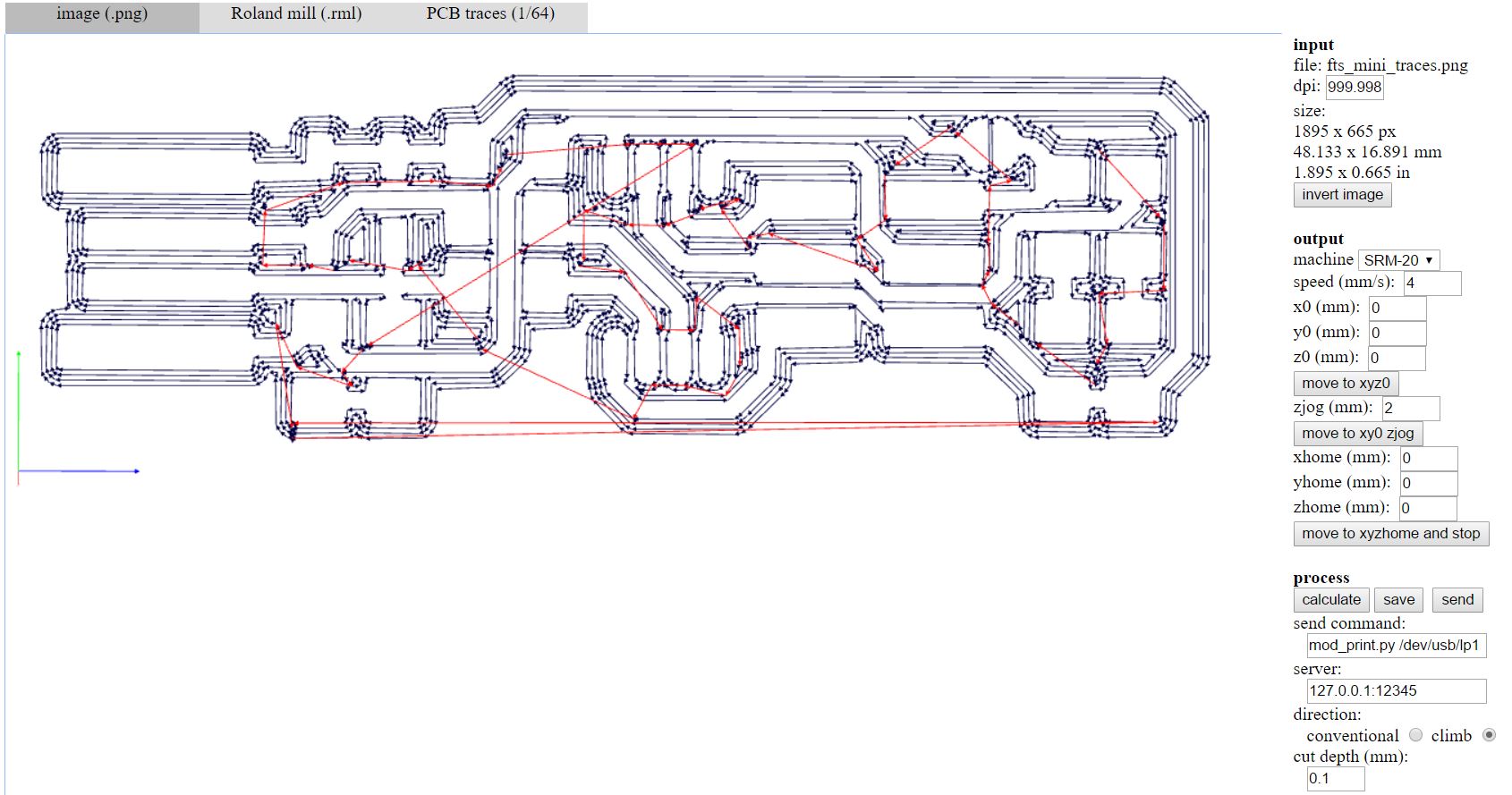Focus the x0 (mm) input field
Image resolution: width=1512 pixels, height=795 pixels.
(1397, 308)
